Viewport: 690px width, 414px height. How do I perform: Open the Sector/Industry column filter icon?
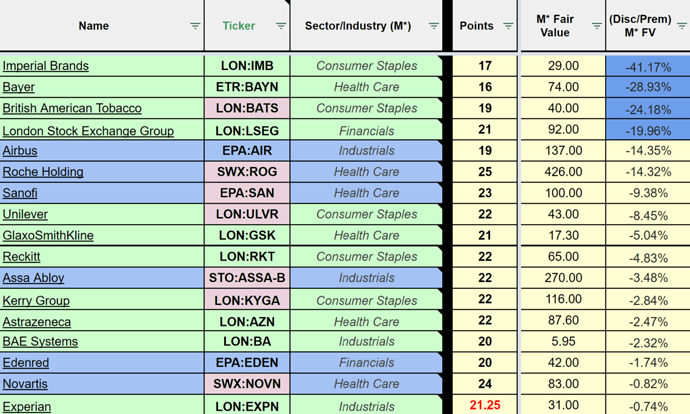tap(433, 26)
